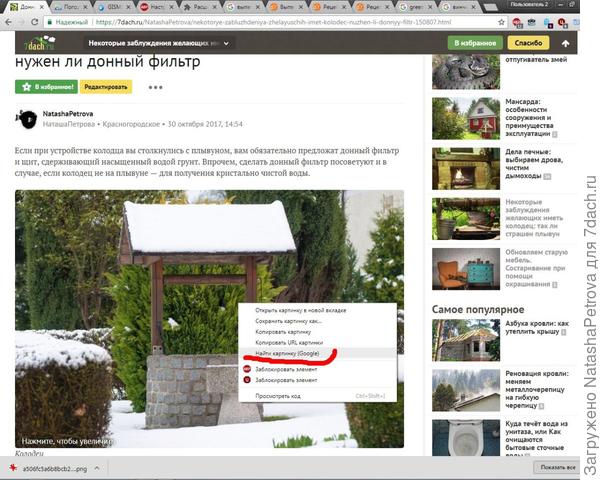Expand the downloaded file options arrow

(102, 467)
